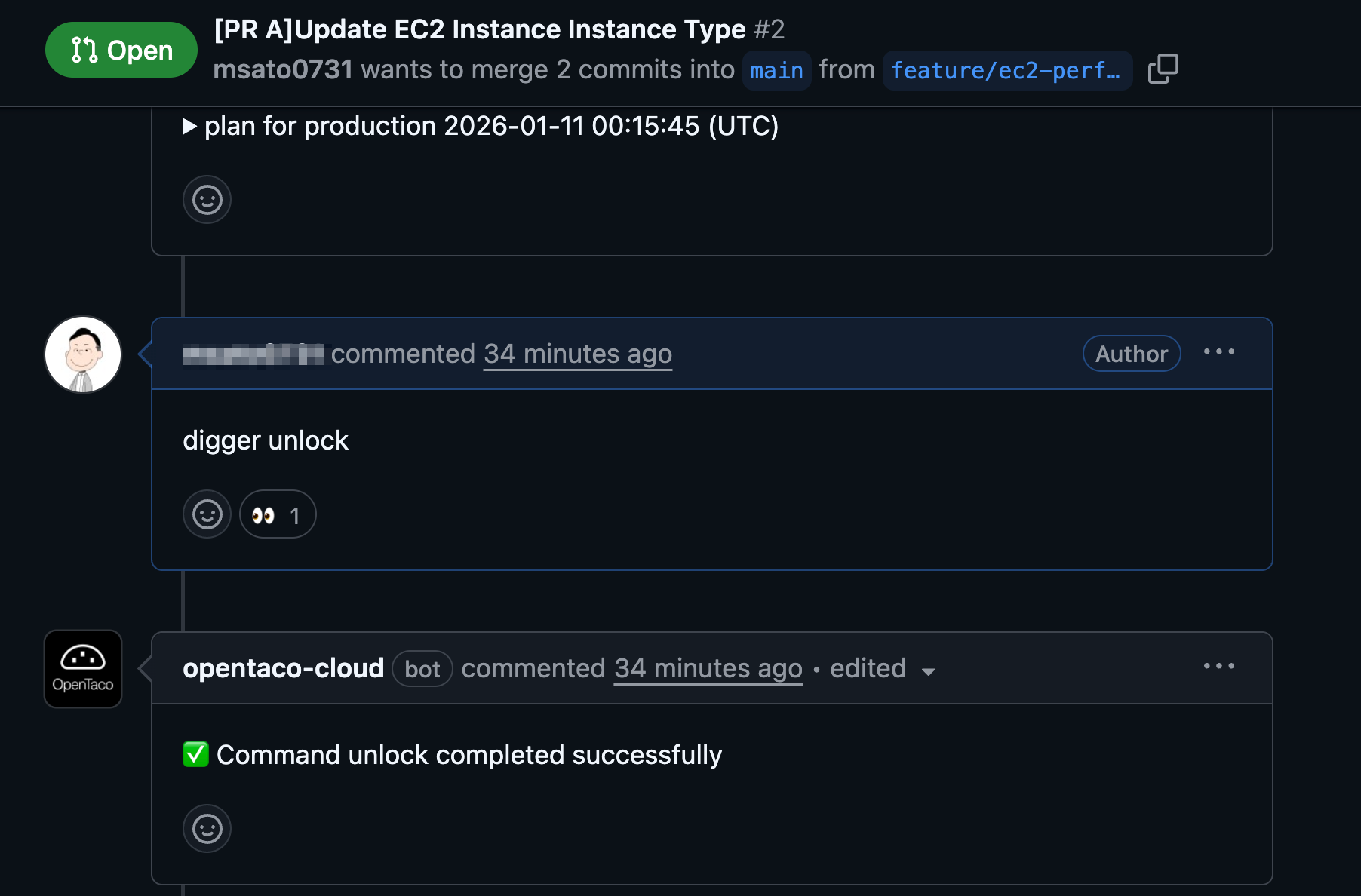Add emoji reaction to the plan comment
This screenshot has width=1361, height=896.
click(207, 200)
